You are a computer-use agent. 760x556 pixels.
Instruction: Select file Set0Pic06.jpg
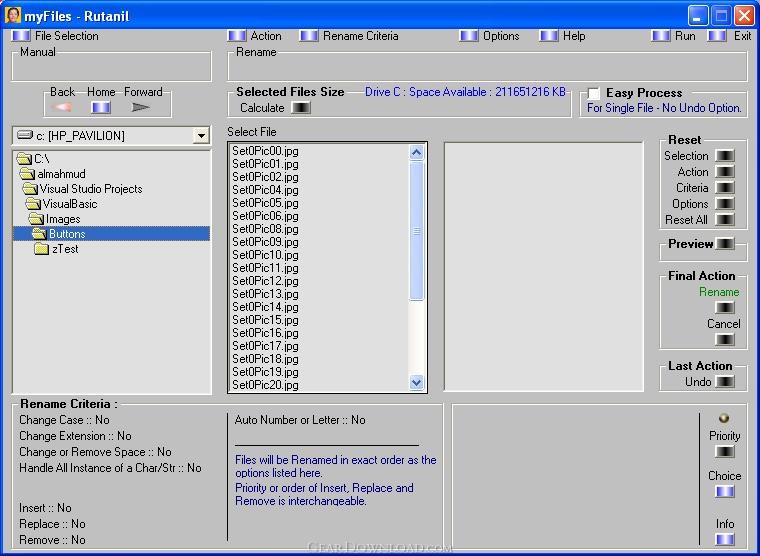pos(265,216)
